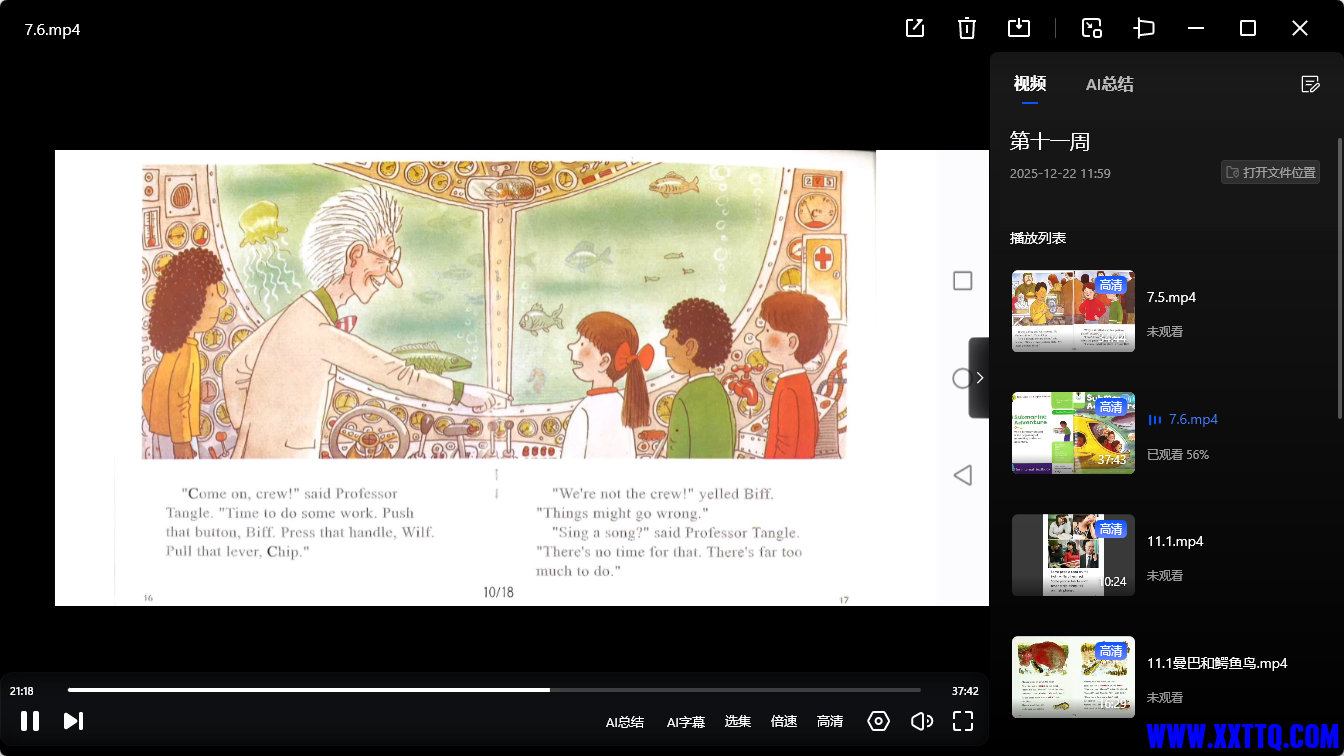
Task: Switch to the AI总结 tab
Action: (x=1110, y=84)
